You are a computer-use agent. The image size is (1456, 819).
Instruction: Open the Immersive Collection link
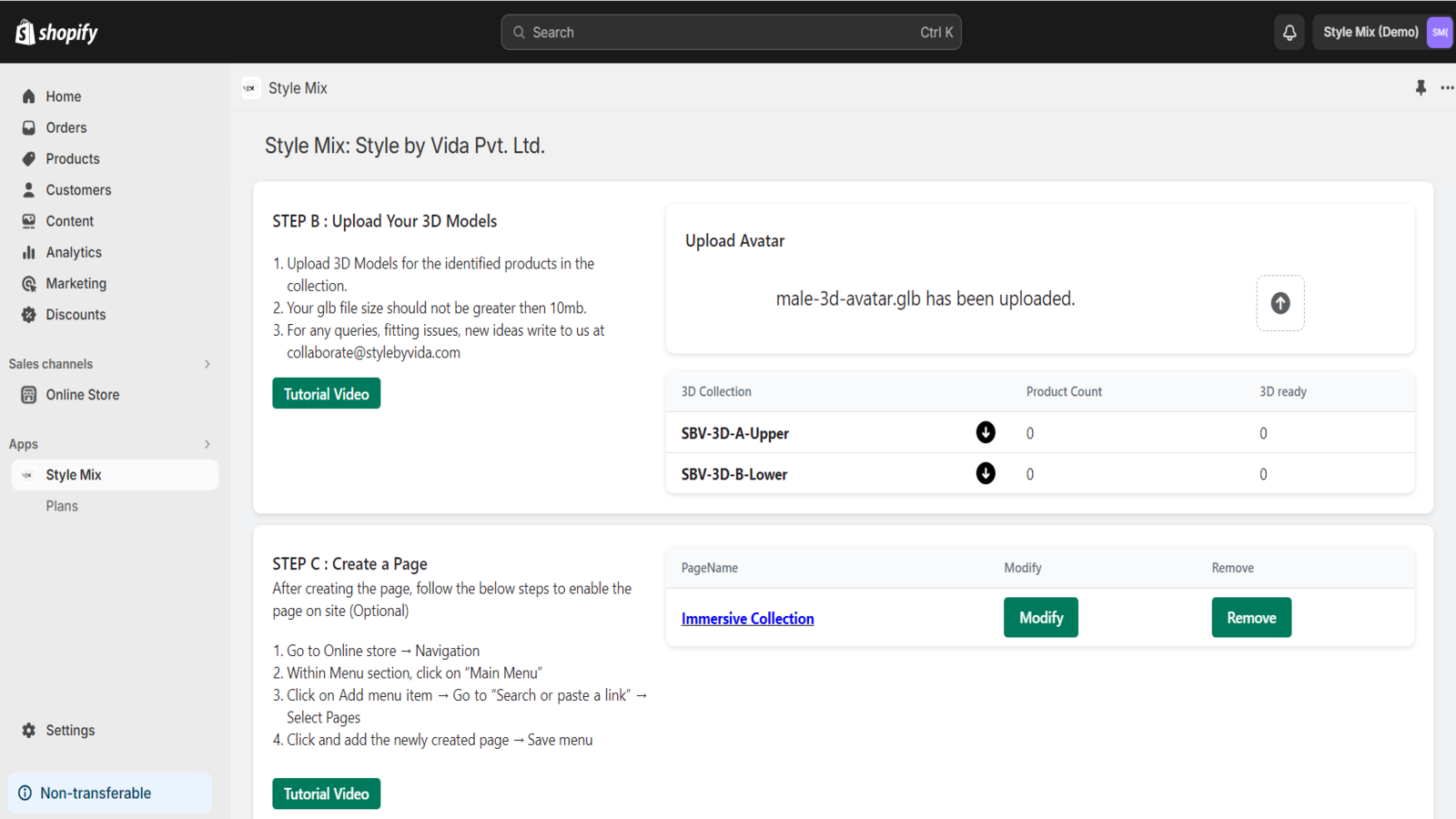(747, 619)
